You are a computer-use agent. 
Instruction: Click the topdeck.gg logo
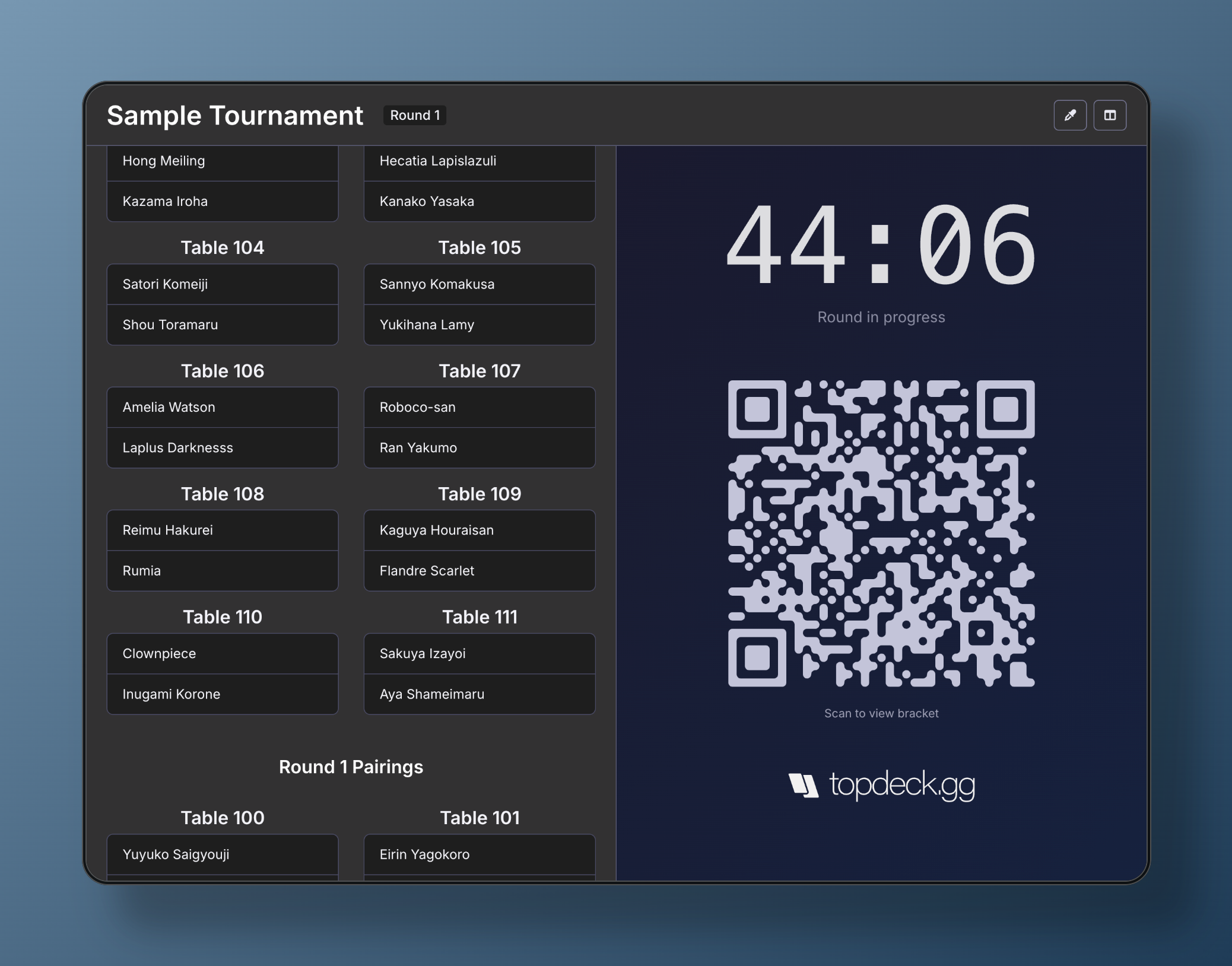click(x=881, y=784)
